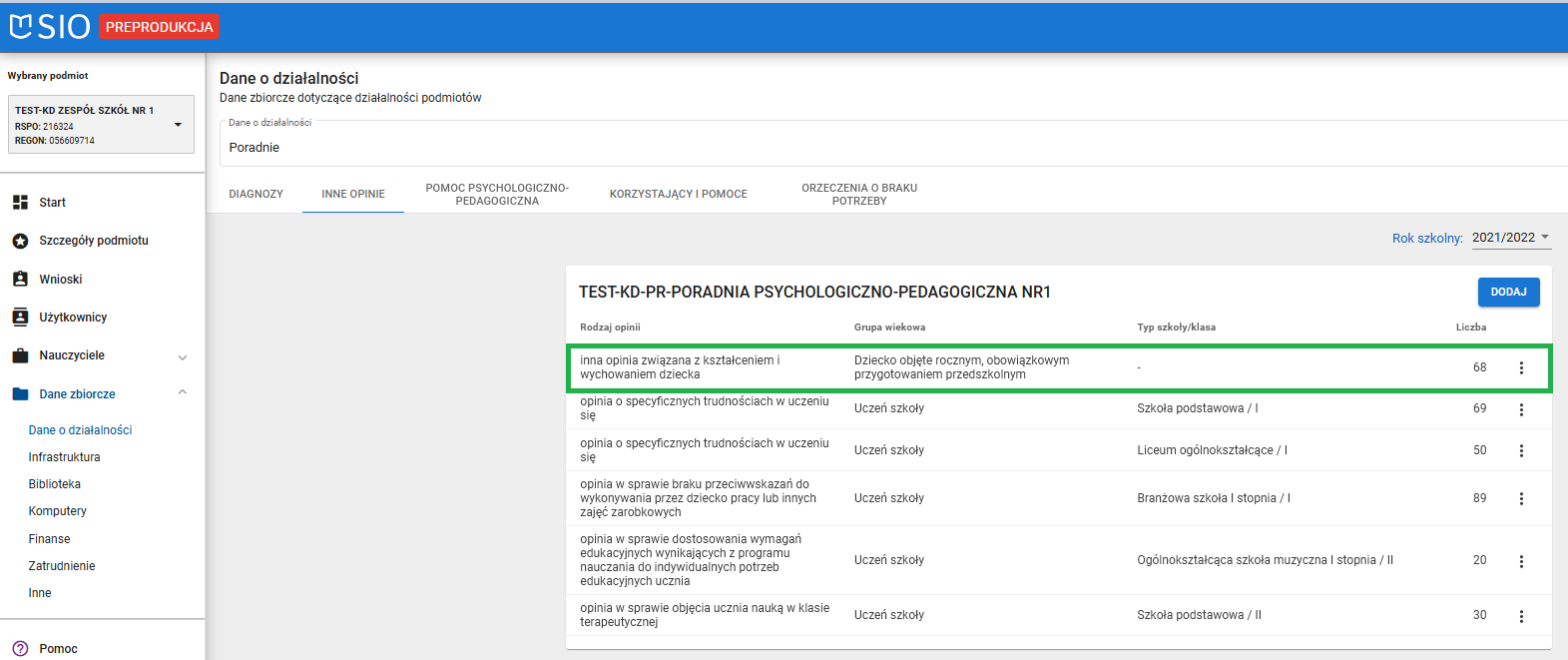Open the ORZECZENIA O BRAKU POTRZEBY tab
This screenshot has height=660, width=1568.
tap(859, 194)
